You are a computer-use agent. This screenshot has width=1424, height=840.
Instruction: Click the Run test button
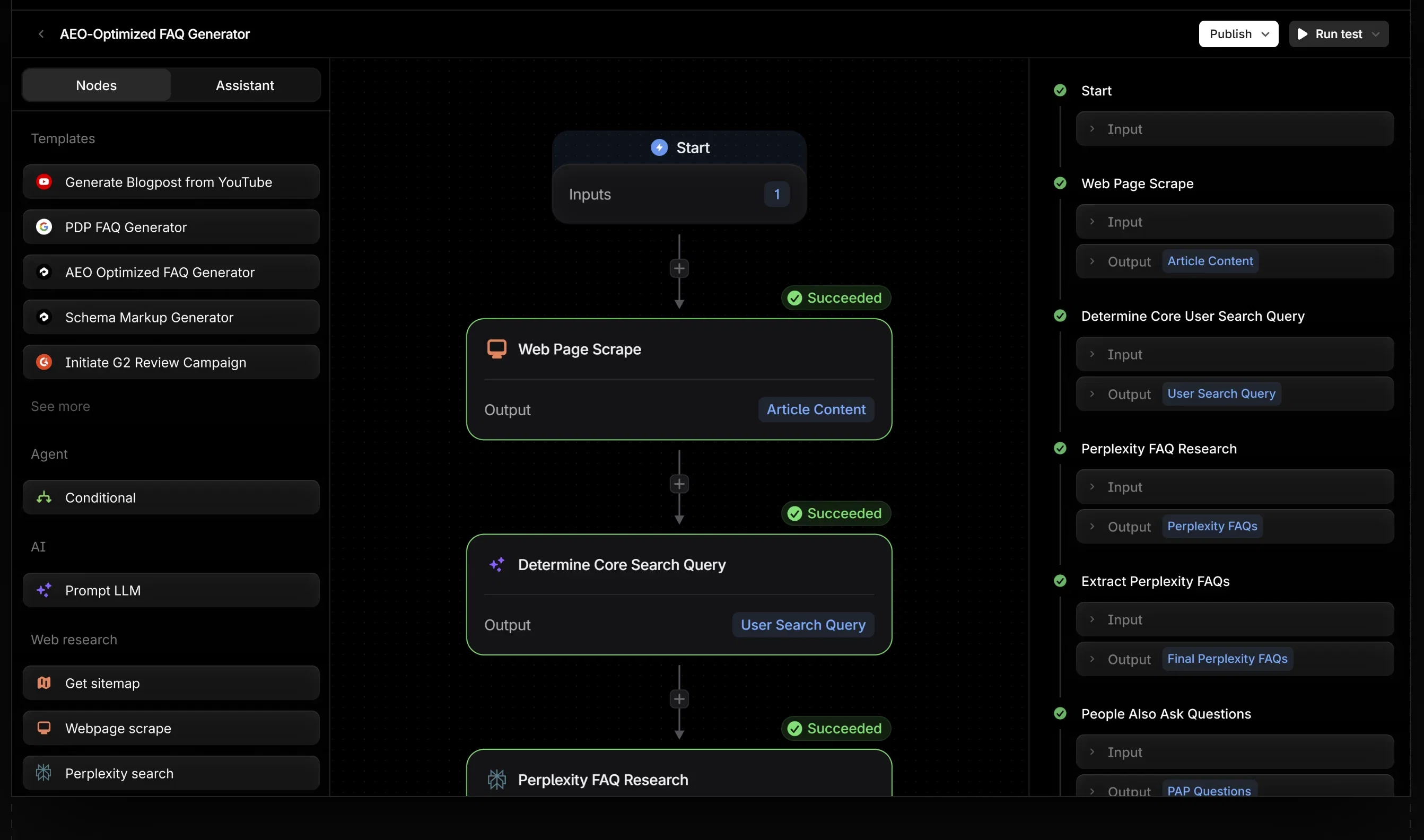[1339, 34]
